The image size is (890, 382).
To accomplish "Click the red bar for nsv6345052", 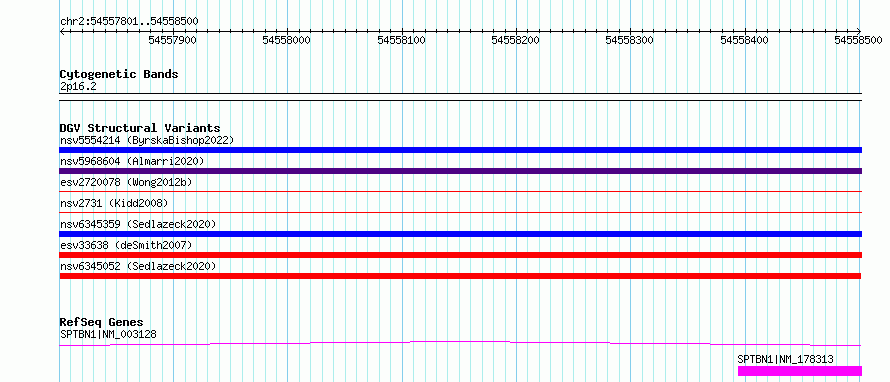I will [460, 276].
